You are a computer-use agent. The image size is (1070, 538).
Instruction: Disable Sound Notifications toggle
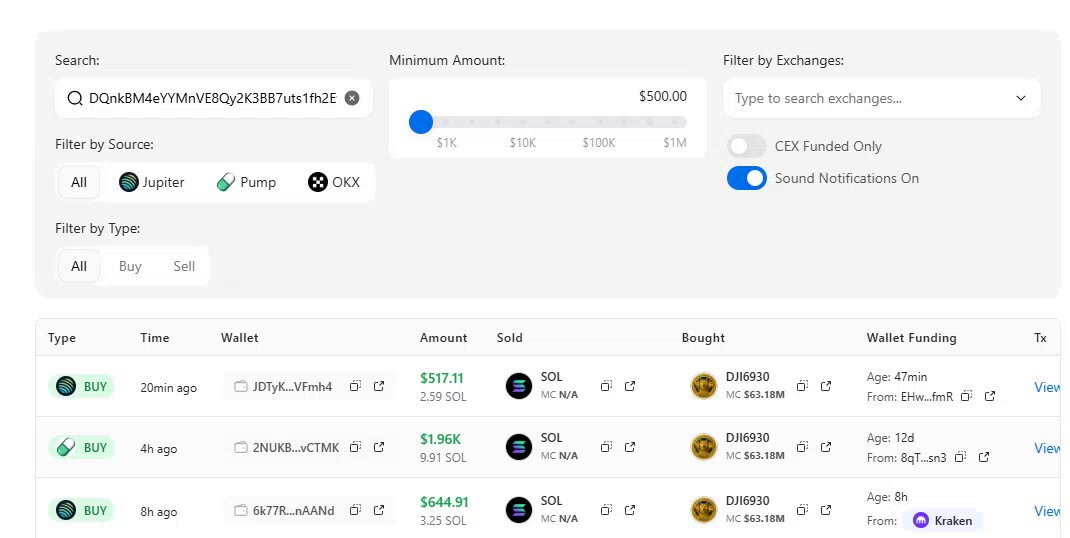pyautogui.click(x=747, y=178)
